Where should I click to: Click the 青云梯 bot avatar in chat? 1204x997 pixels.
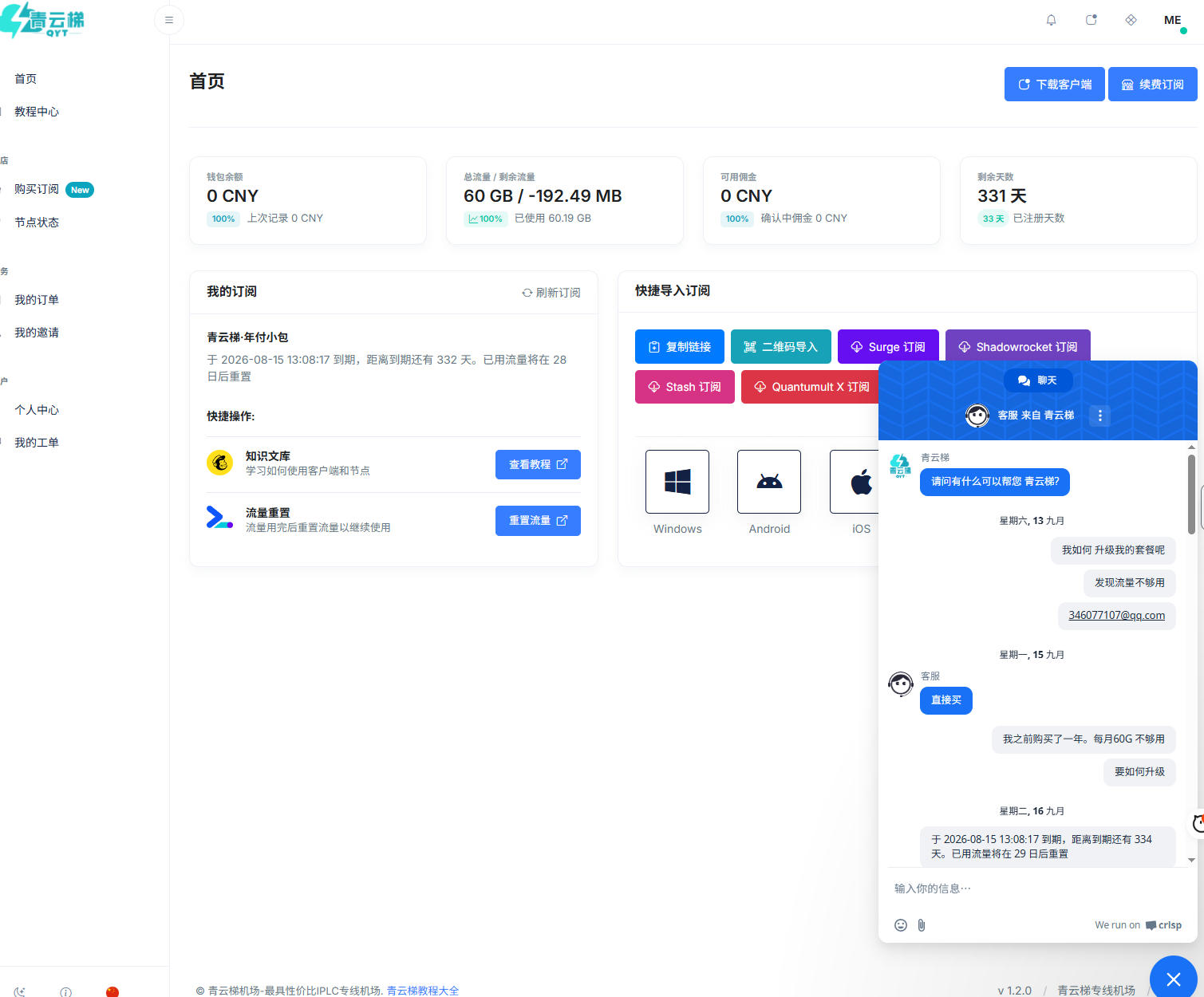900,466
